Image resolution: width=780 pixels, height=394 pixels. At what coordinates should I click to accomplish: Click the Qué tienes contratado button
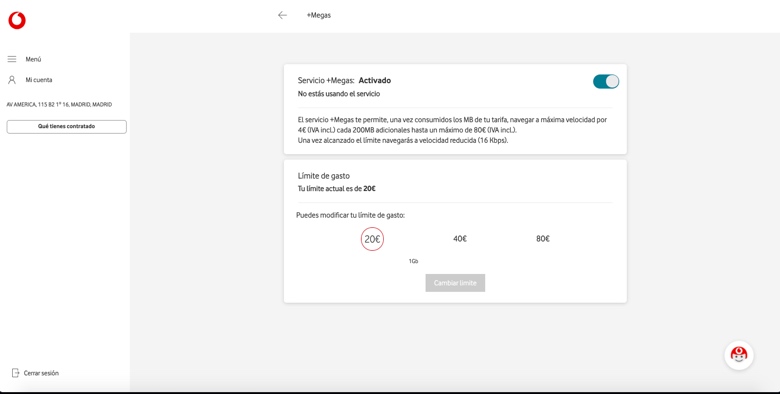pyautogui.click(x=67, y=126)
